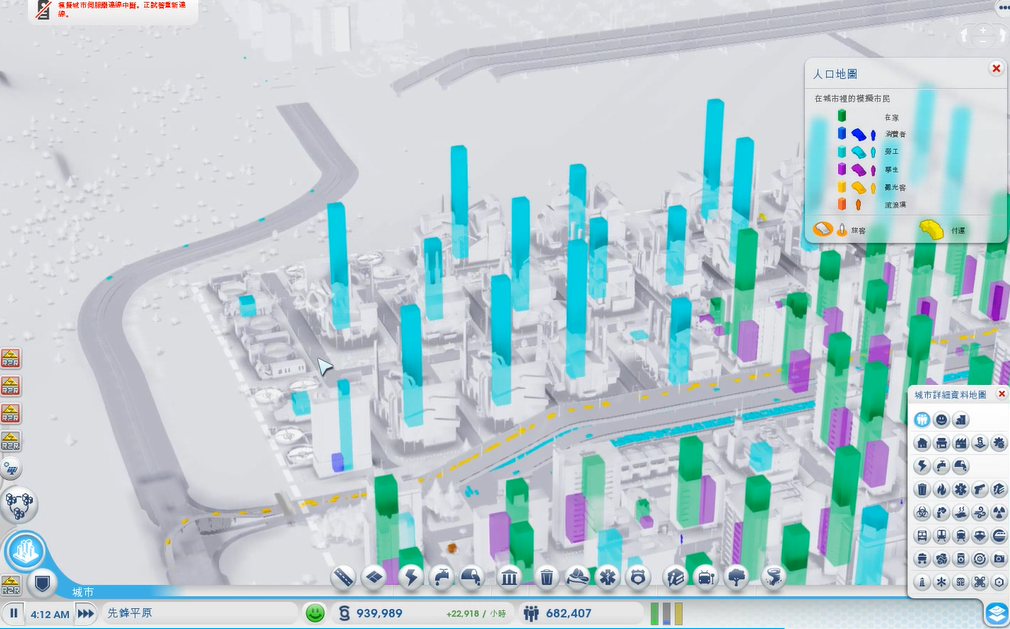The image size is (1010, 629).
Task: Open the Waste disposal trash can menu
Action: pyautogui.click(x=547, y=577)
